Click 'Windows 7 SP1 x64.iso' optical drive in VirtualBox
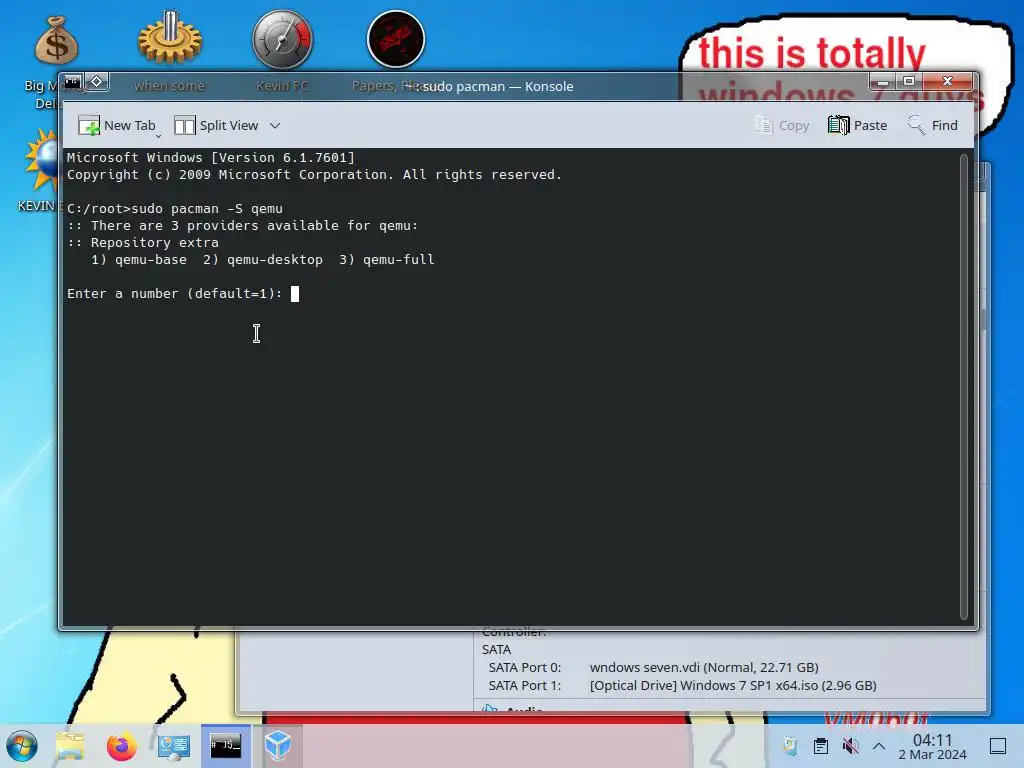Image resolution: width=1024 pixels, height=768 pixels. 733,686
